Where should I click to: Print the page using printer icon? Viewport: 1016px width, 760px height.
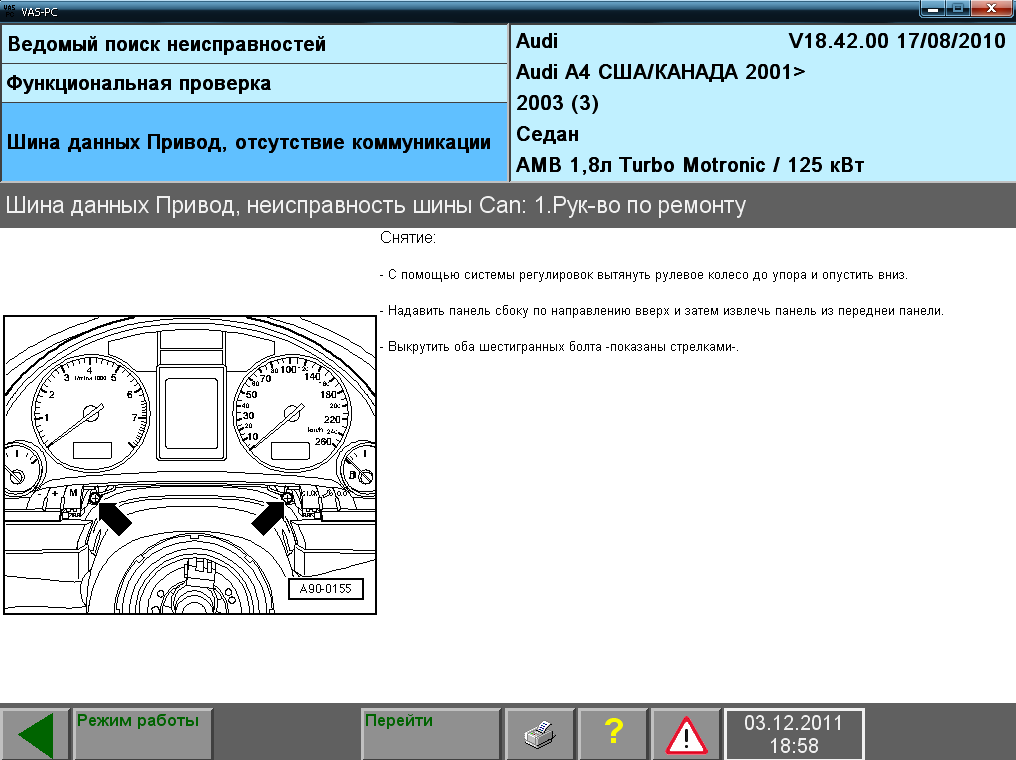[x=540, y=735]
